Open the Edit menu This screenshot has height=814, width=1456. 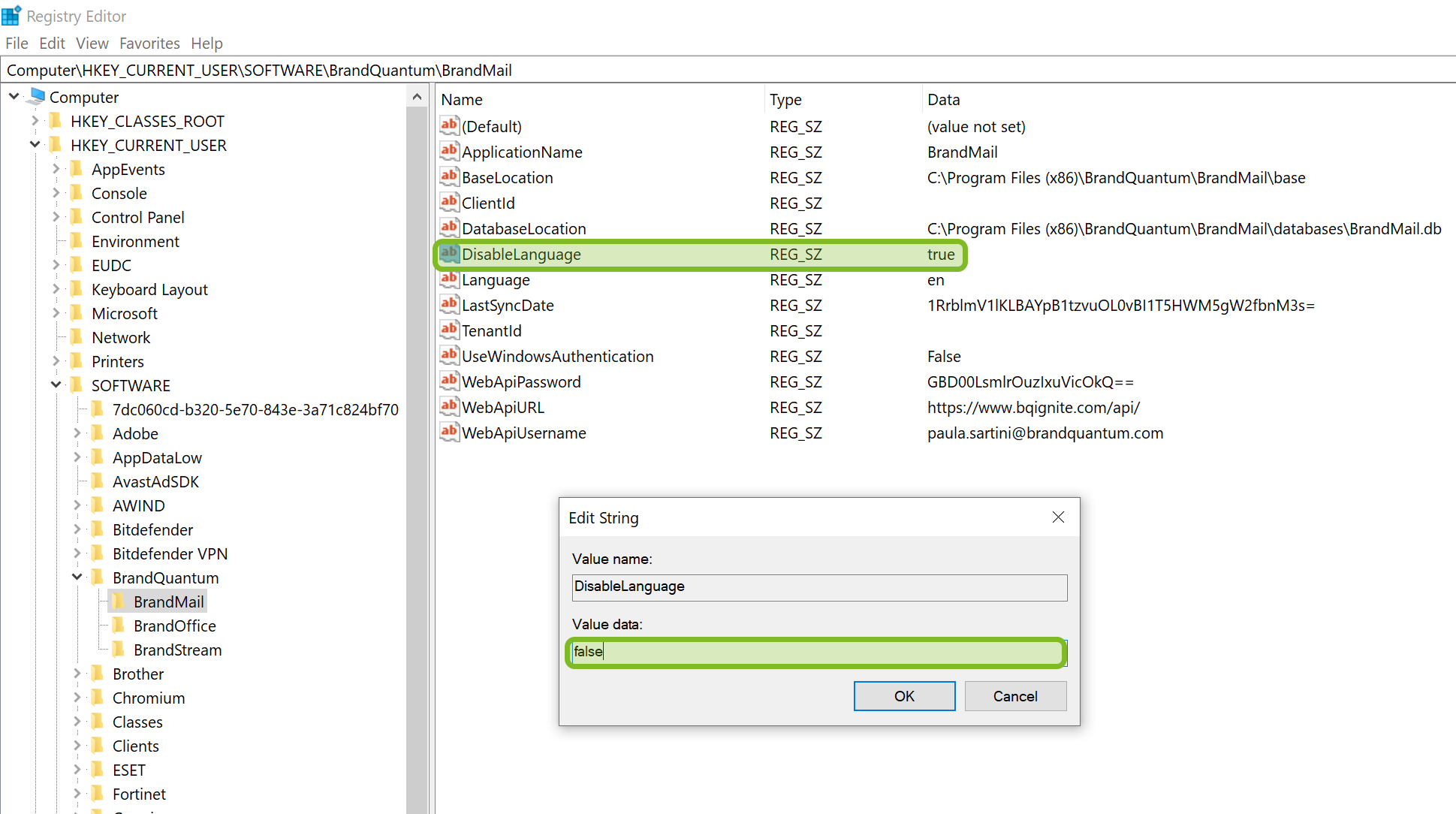point(52,44)
